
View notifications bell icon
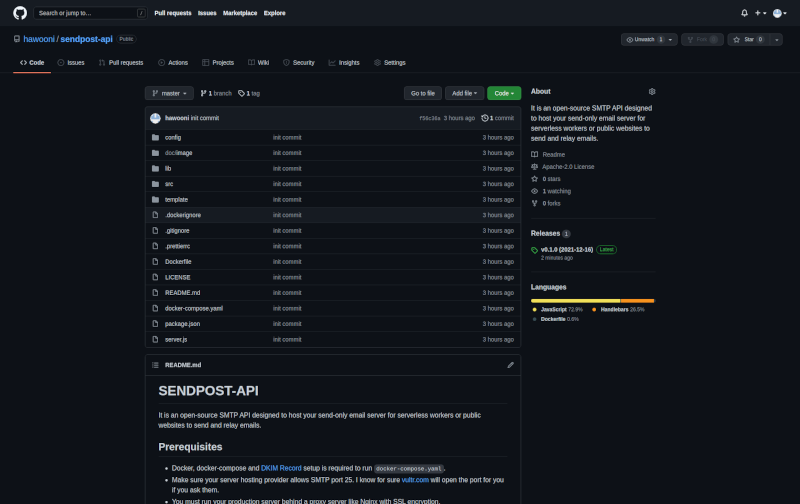[744, 13]
